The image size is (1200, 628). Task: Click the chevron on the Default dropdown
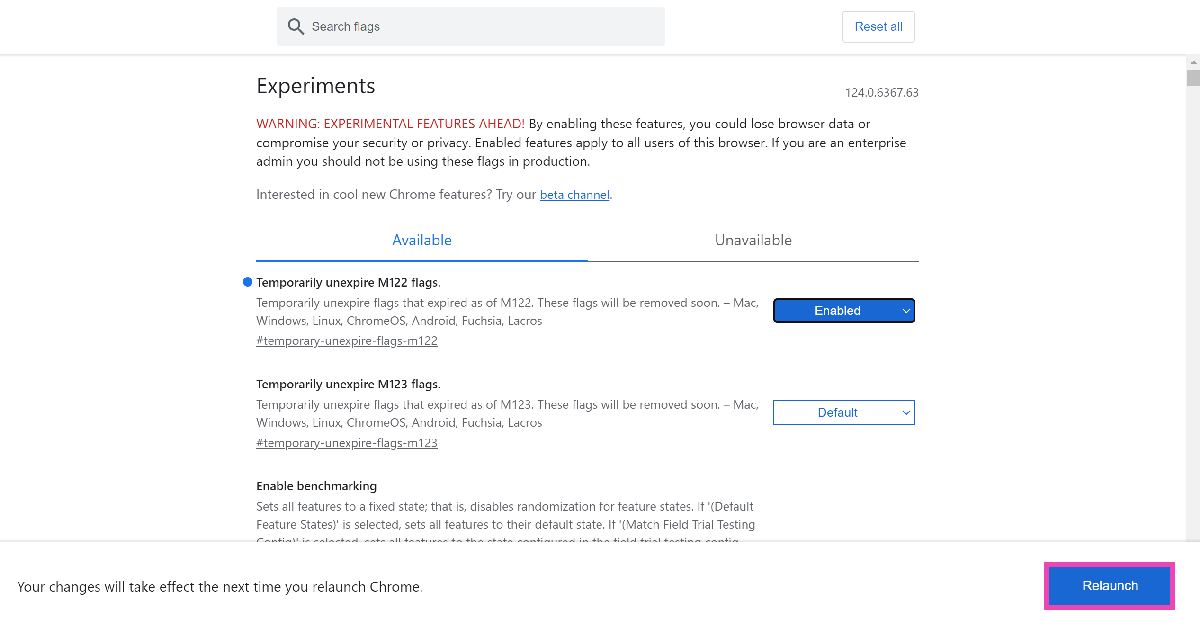click(905, 412)
